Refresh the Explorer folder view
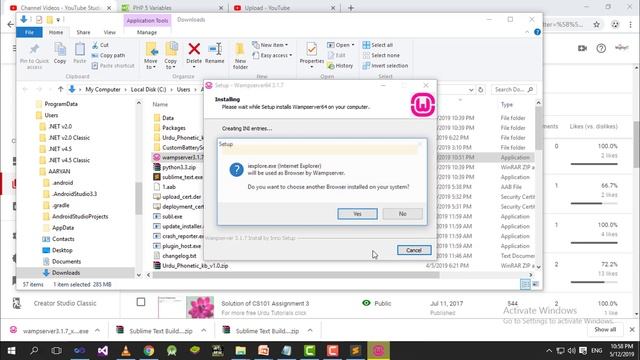640x360 pixels. tap(481, 89)
